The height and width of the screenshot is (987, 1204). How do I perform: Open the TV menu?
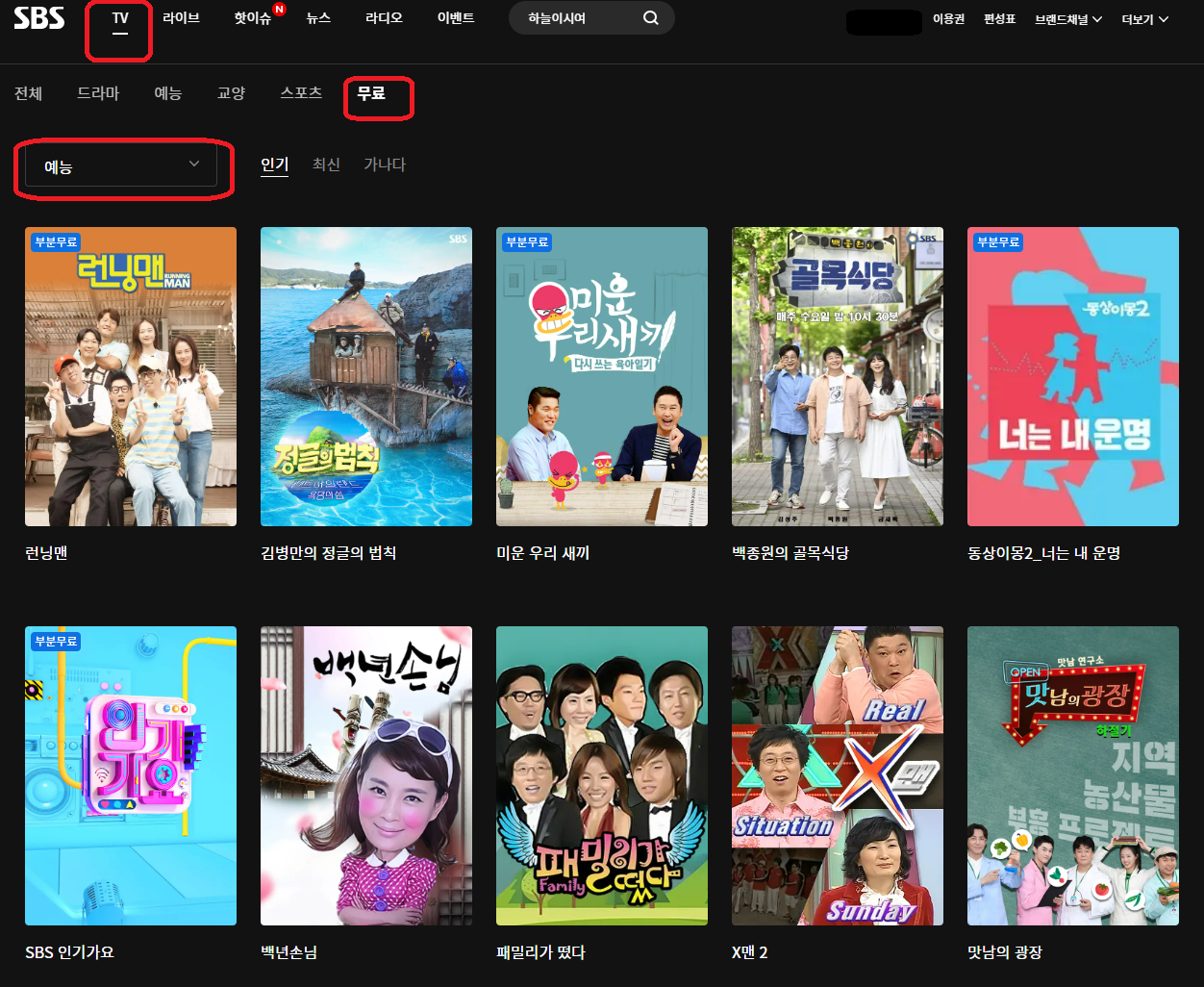(x=120, y=18)
